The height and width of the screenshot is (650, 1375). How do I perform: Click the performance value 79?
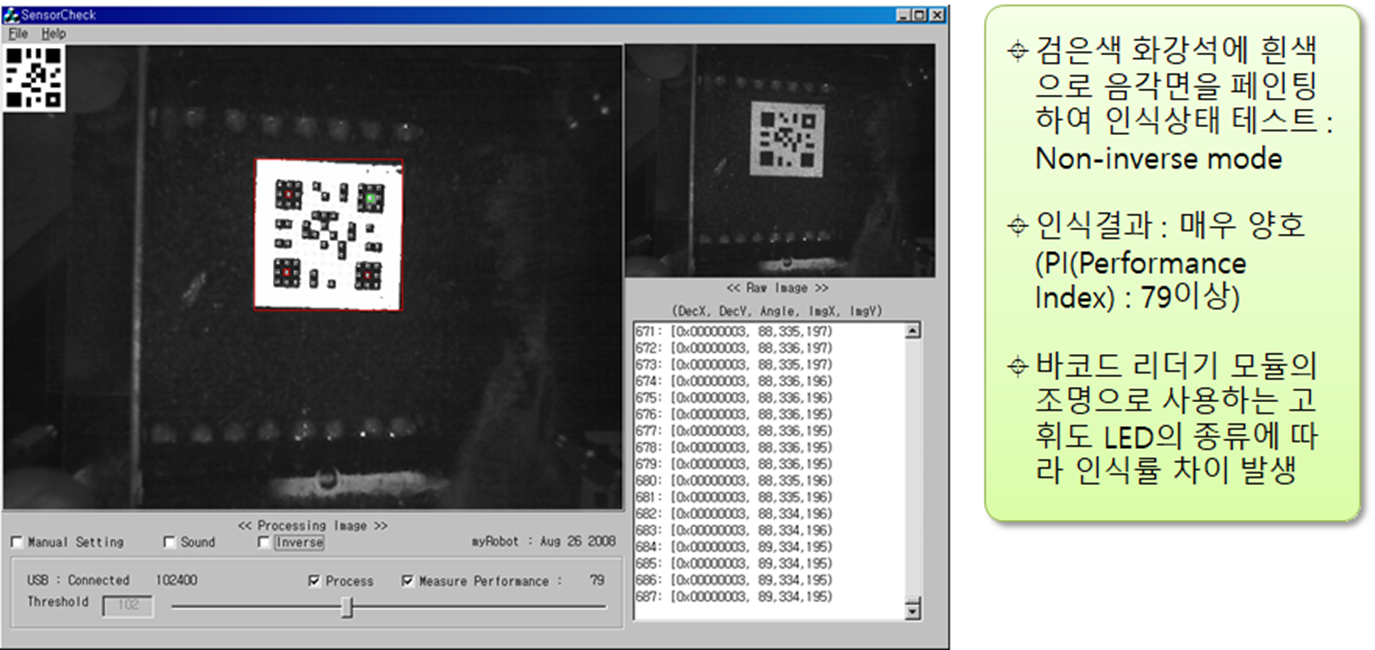597,580
